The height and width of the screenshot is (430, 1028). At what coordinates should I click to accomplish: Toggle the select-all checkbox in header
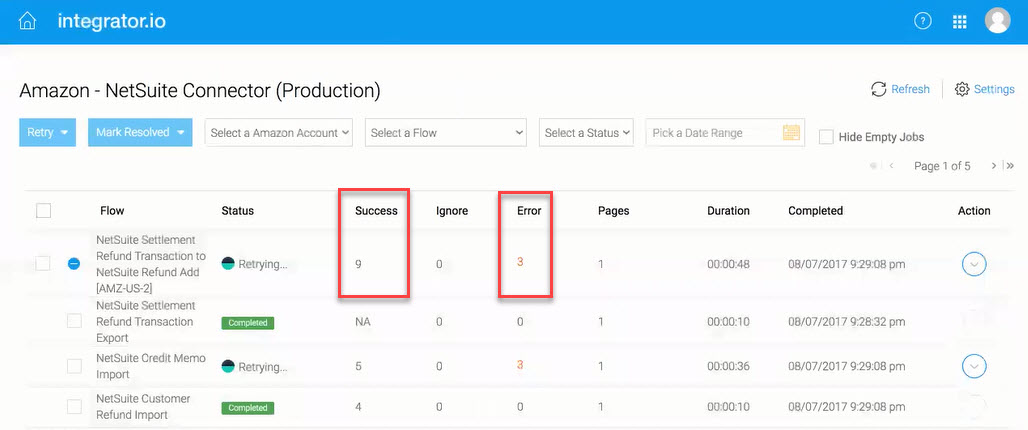tap(43, 210)
